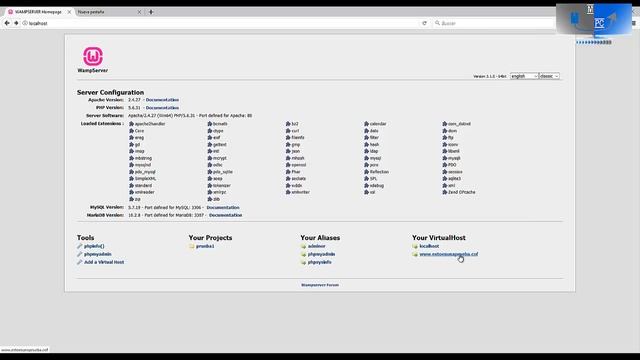Click 'xmlwriter' extension text
640x360 pixels.
point(301,192)
